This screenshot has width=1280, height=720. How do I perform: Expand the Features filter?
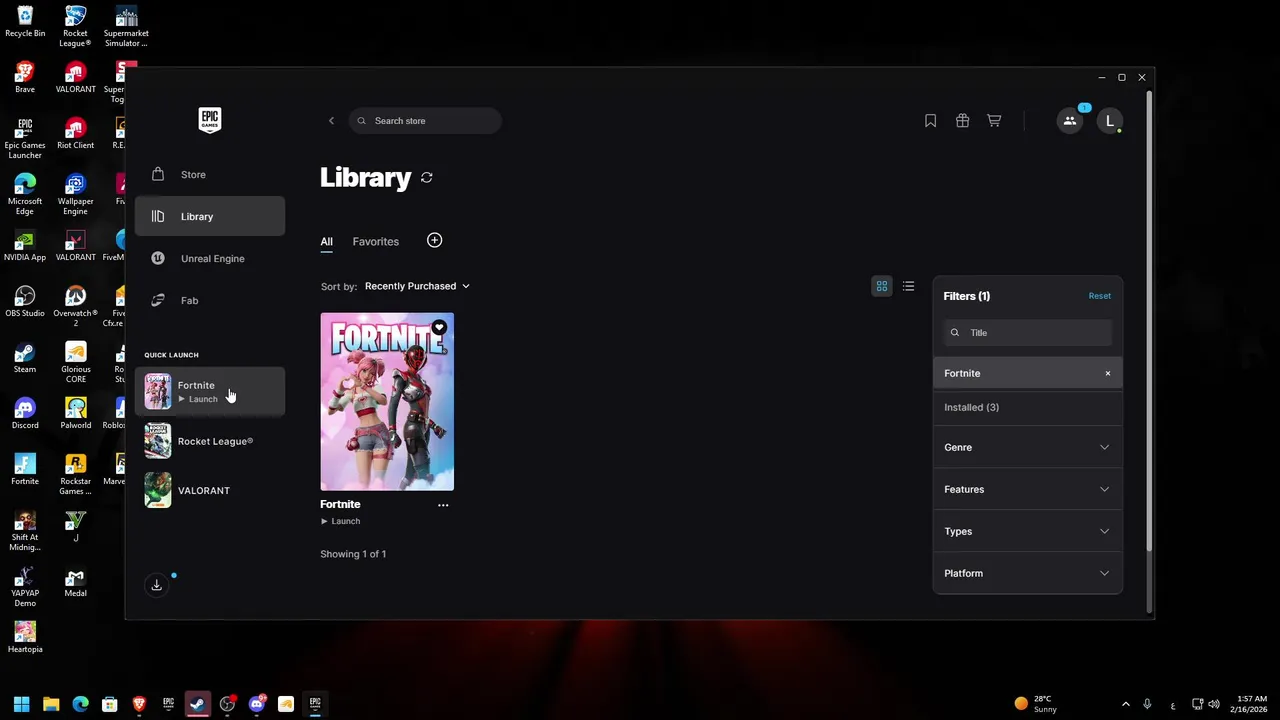click(1027, 489)
